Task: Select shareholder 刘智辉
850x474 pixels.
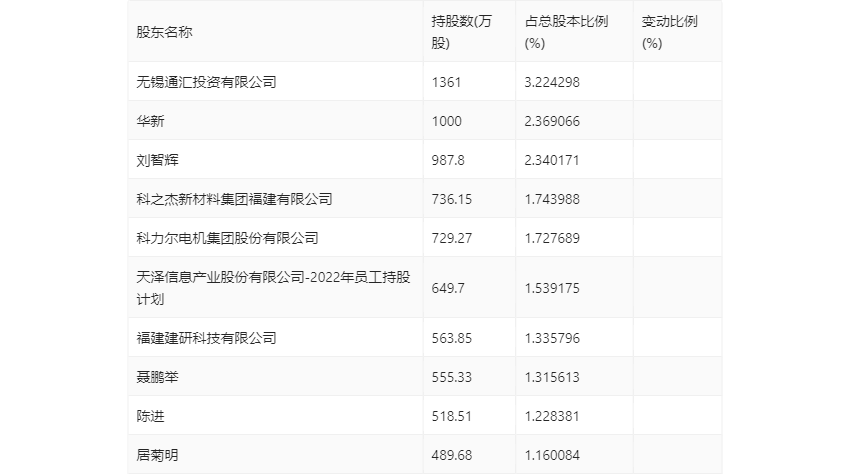Action: 157,160
